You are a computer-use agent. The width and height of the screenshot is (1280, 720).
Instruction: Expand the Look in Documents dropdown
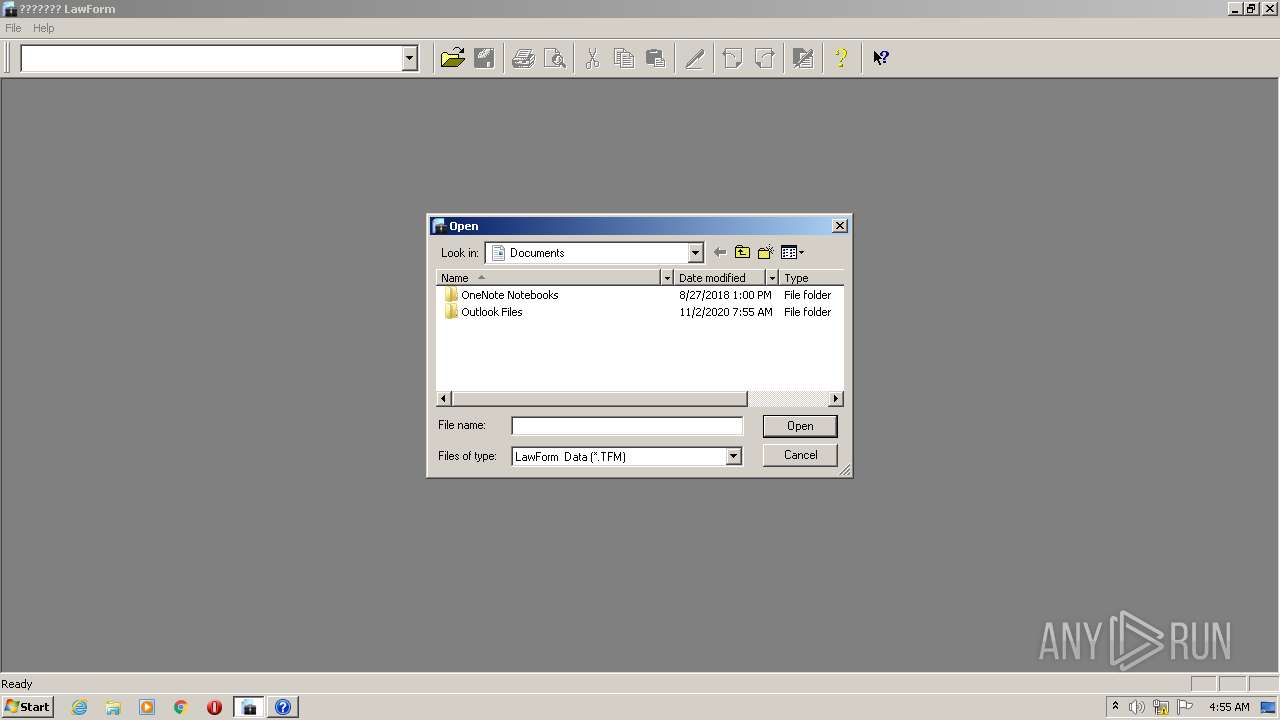click(x=695, y=253)
